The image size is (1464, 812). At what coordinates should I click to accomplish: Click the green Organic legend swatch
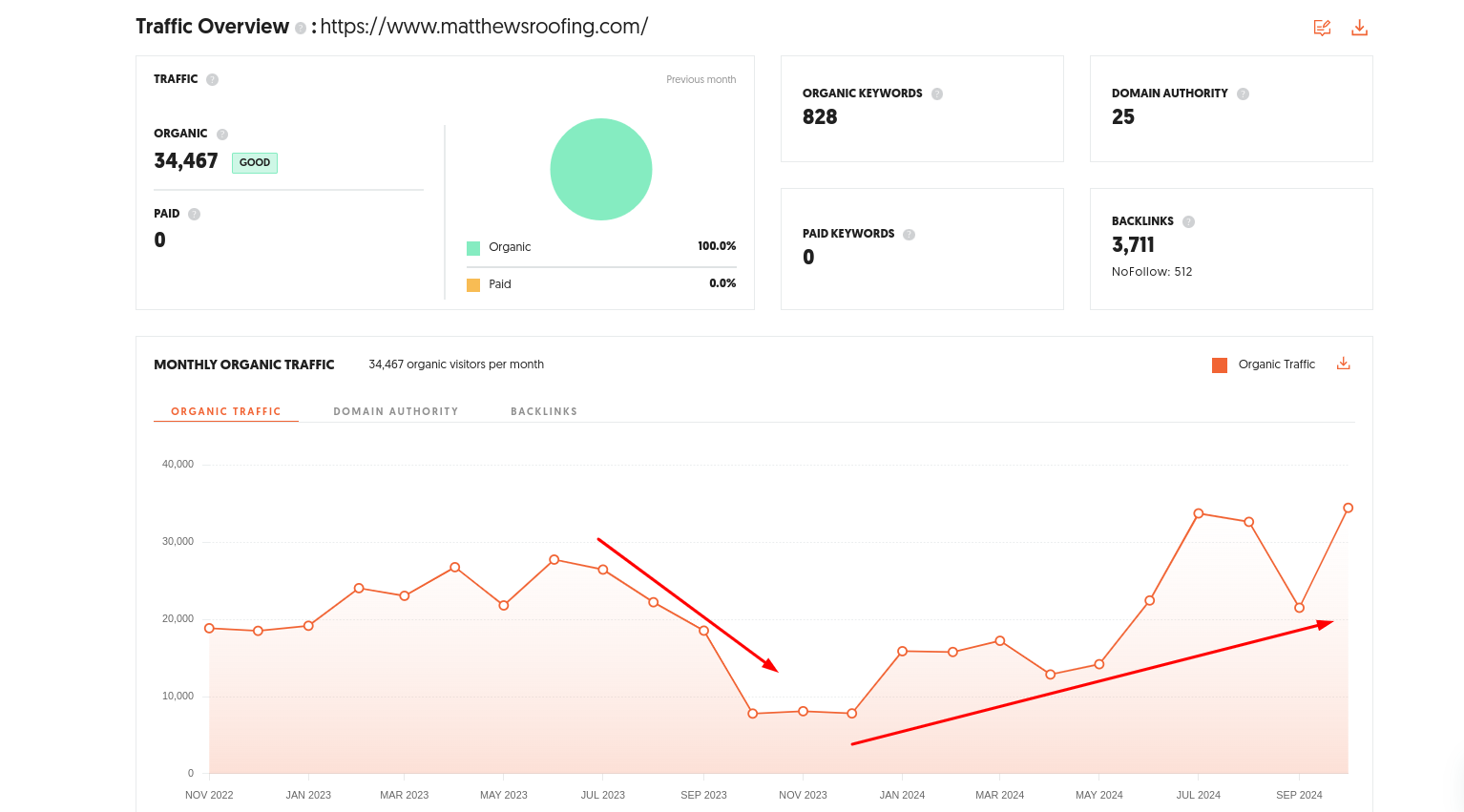(x=473, y=248)
